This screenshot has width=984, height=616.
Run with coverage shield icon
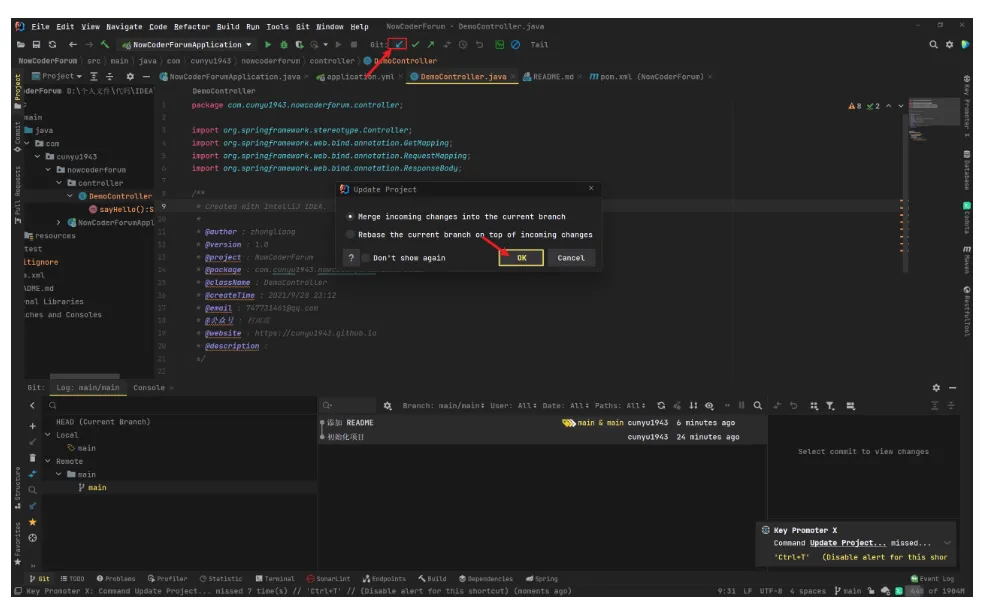[x=299, y=45]
